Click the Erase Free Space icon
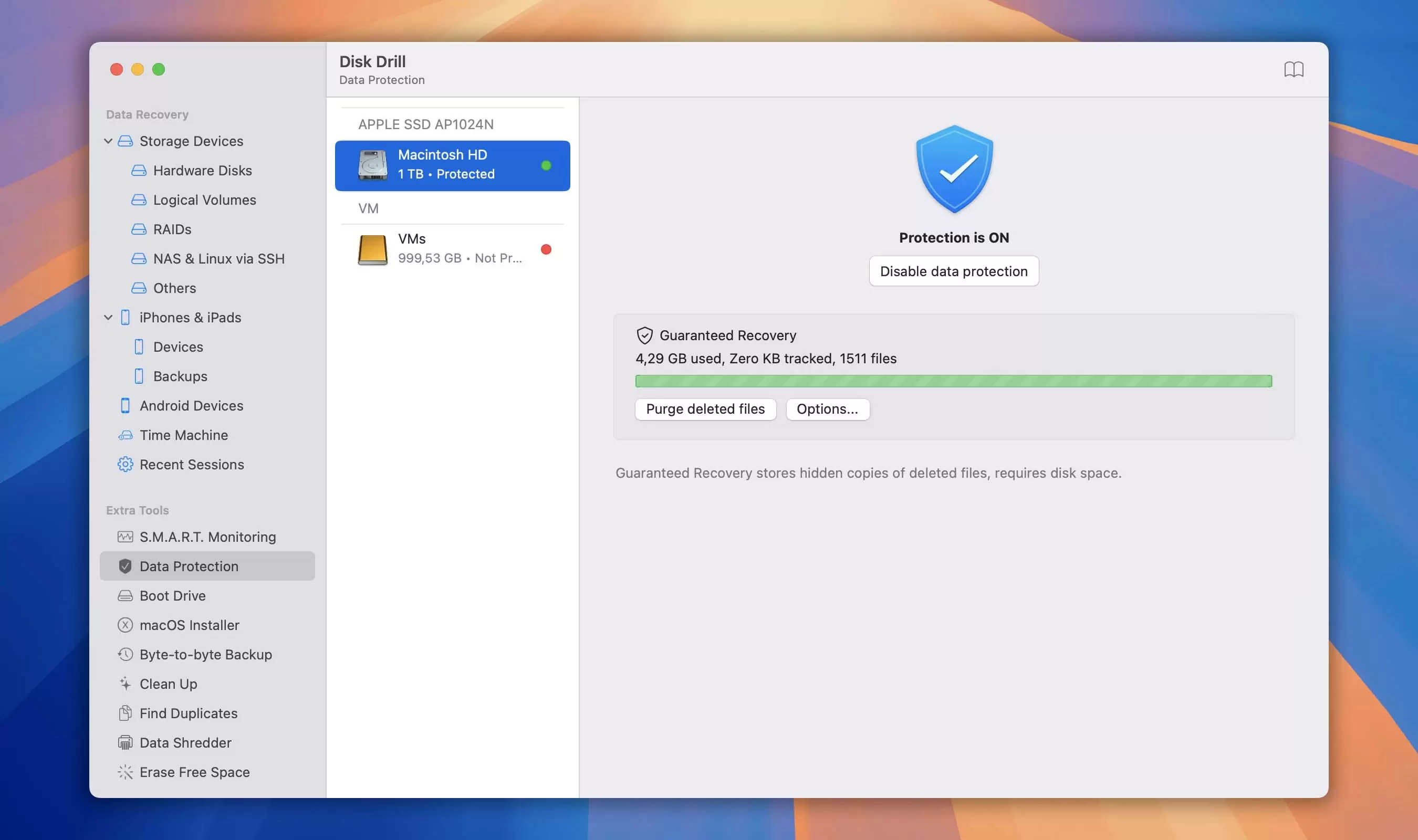The image size is (1418, 840). click(125, 773)
